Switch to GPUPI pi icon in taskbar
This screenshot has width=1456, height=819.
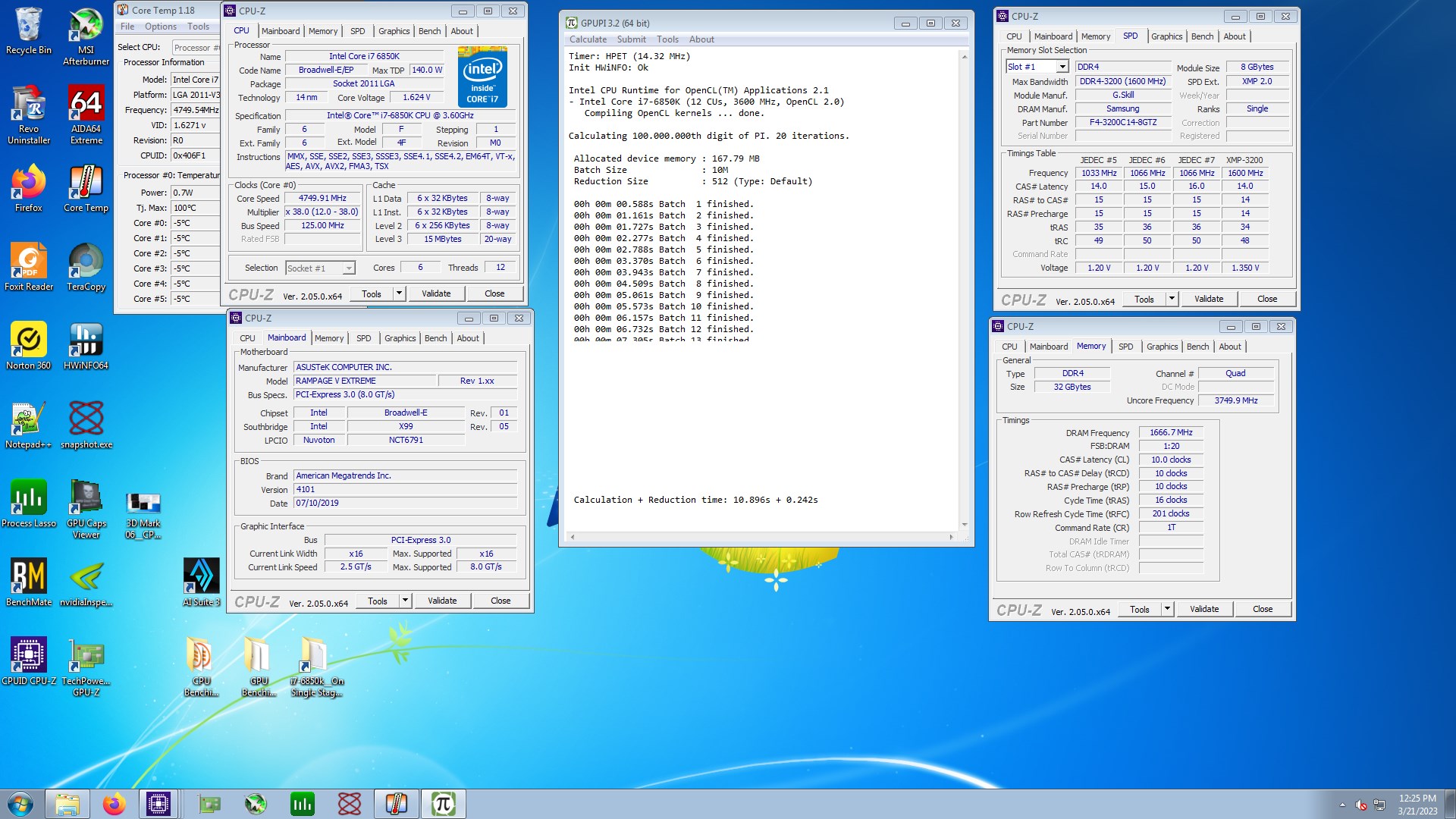444,804
